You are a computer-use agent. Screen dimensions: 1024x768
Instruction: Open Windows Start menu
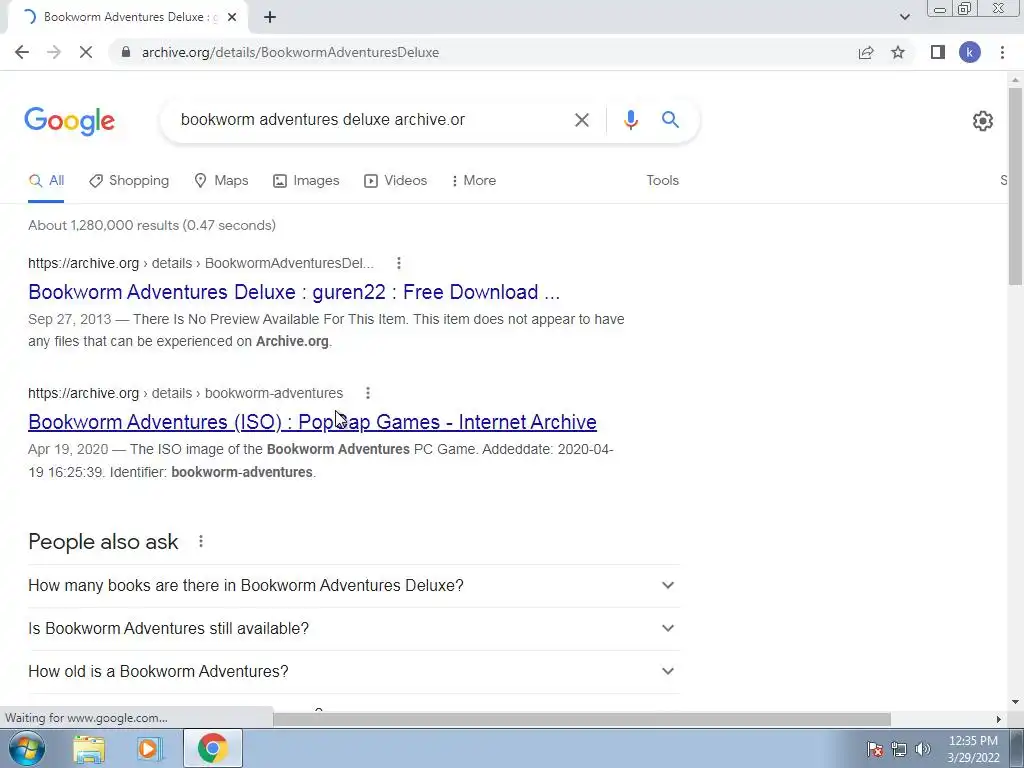point(27,748)
